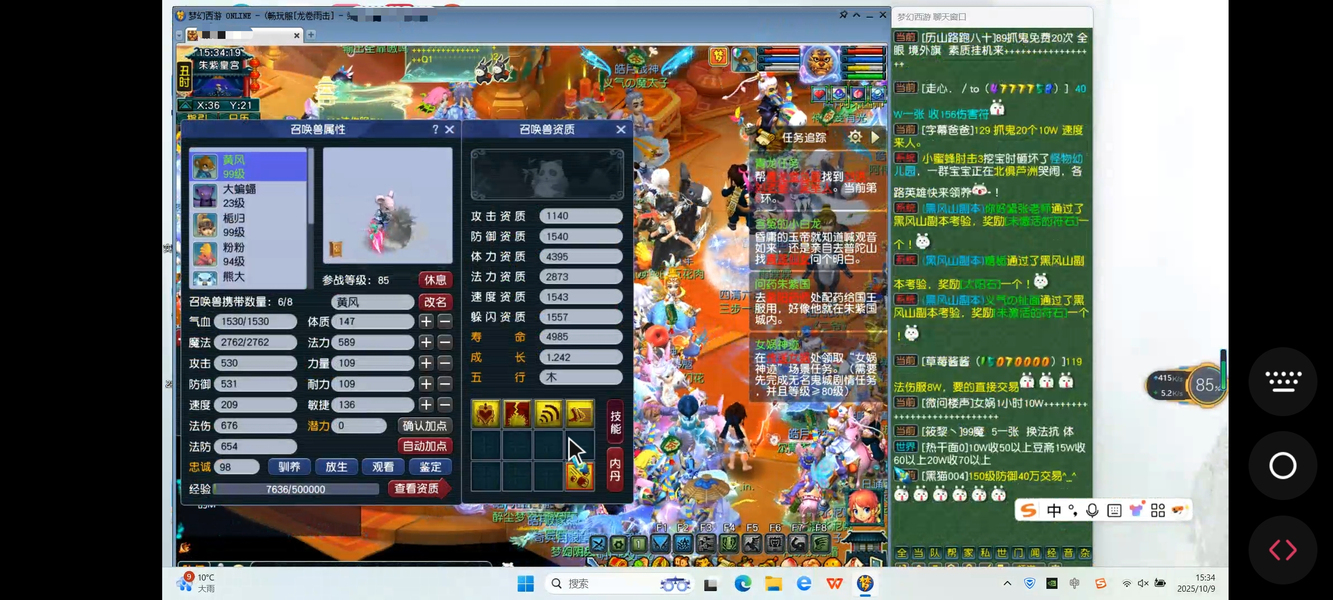Collapse the game window with the caret button
Image resolution: width=1333 pixels, height=600 pixels.
coord(858,15)
